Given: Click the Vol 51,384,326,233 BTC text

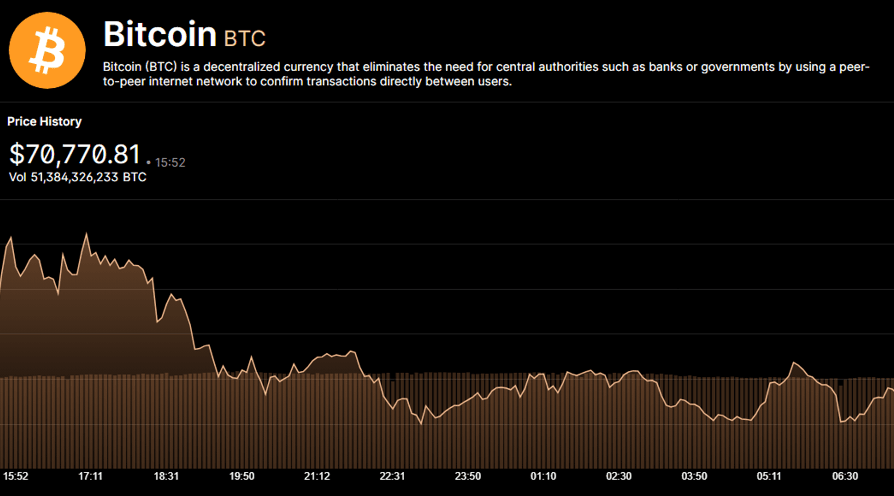Looking at the screenshot, I should (78, 177).
